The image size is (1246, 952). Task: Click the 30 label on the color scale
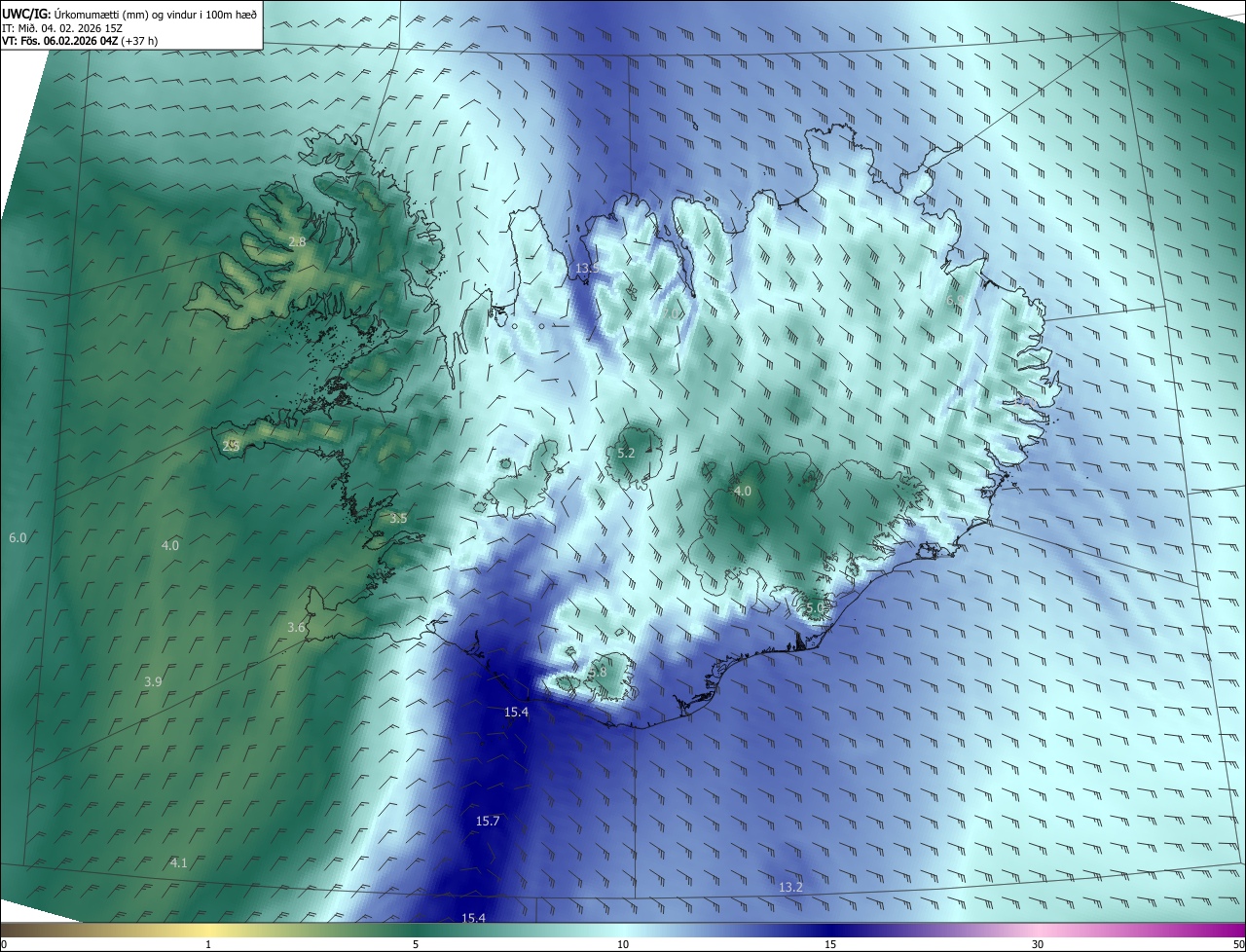click(x=1038, y=944)
